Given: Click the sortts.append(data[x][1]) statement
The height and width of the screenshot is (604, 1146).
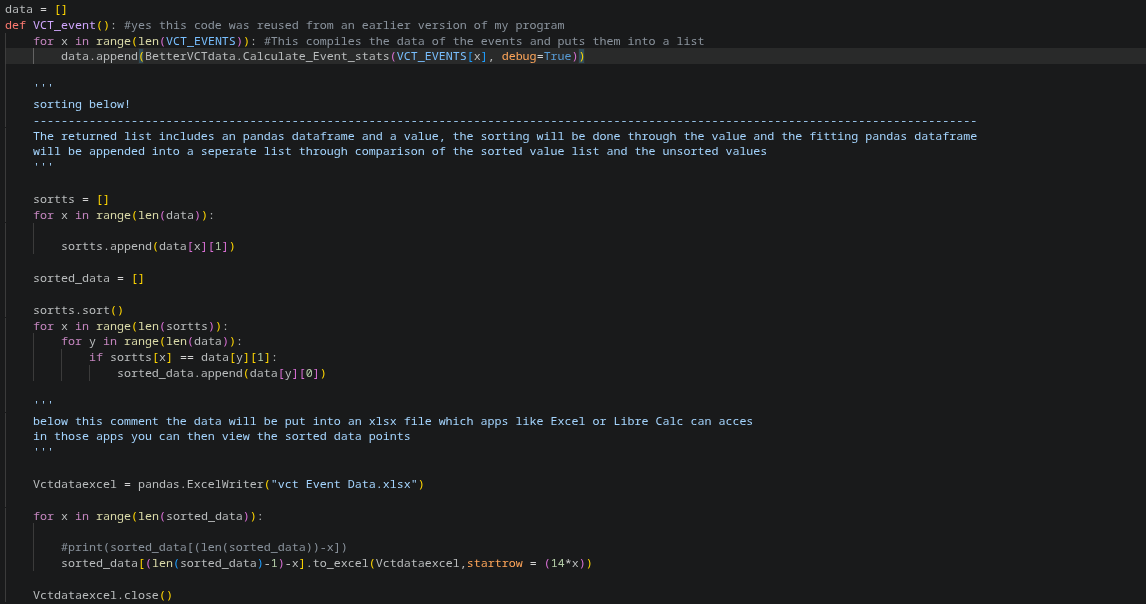Looking at the screenshot, I should pyautogui.click(x=148, y=246).
